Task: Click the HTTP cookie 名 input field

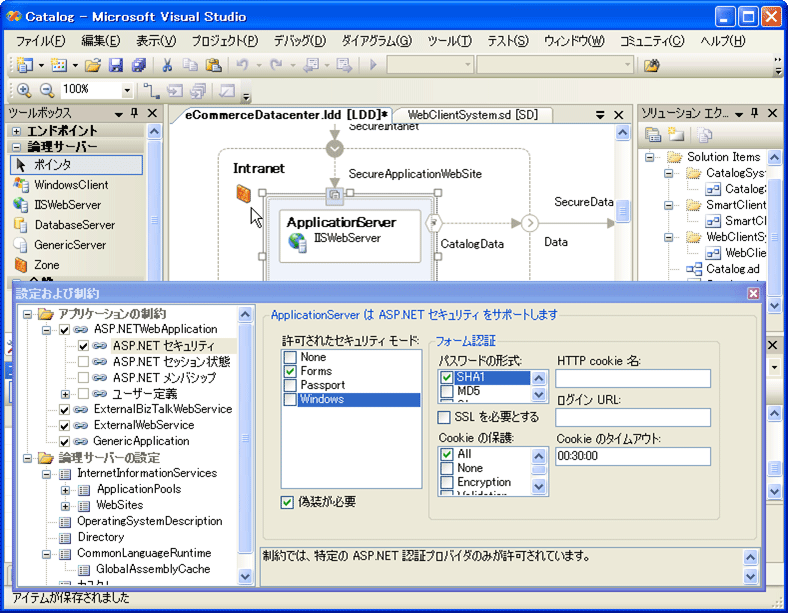Action: pyautogui.click(x=633, y=379)
